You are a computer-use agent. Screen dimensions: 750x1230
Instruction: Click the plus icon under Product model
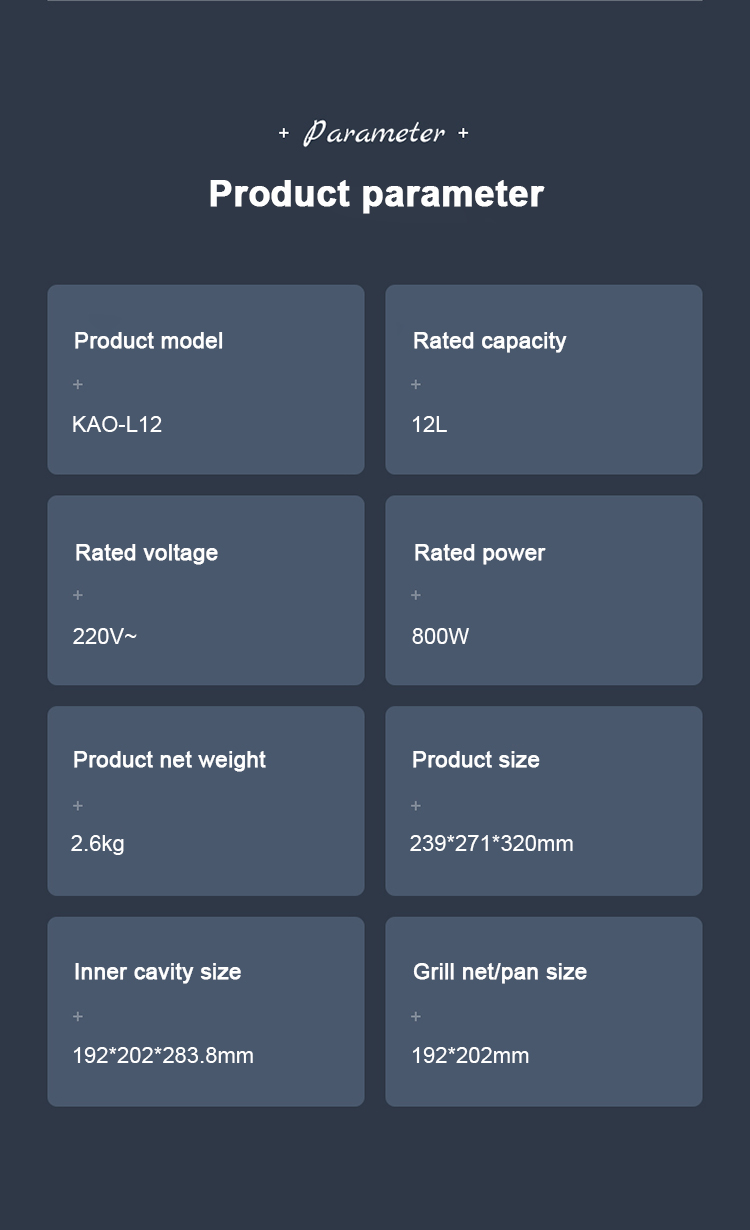pos(78,384)
